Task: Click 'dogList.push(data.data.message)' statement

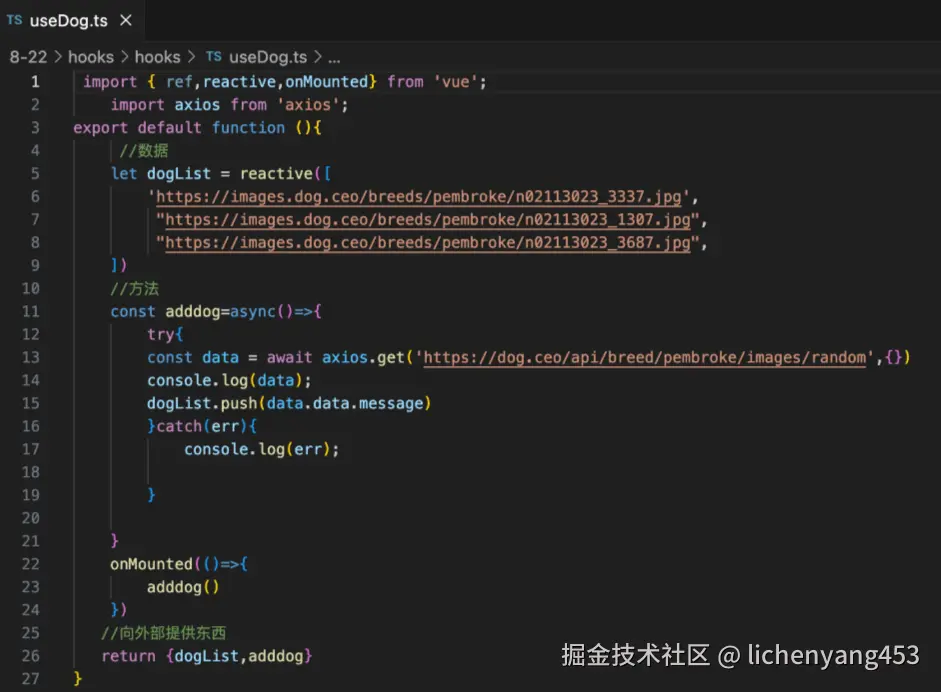Action: [289, 403]
